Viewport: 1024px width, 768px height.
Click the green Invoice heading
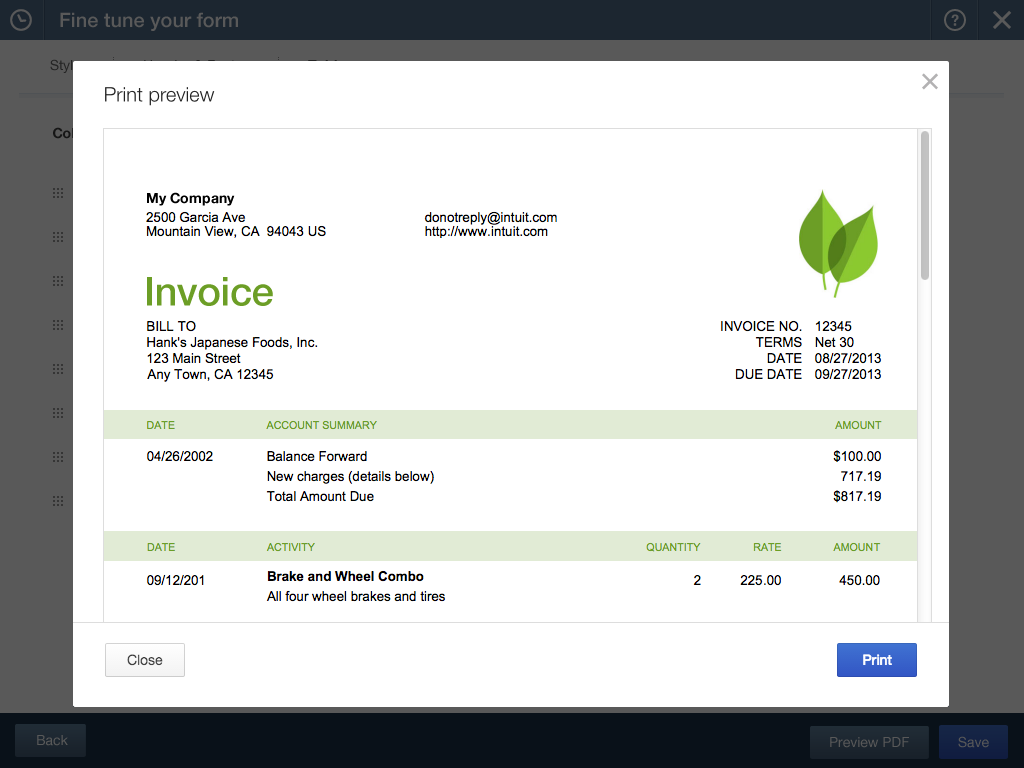[x=209, y=292]
